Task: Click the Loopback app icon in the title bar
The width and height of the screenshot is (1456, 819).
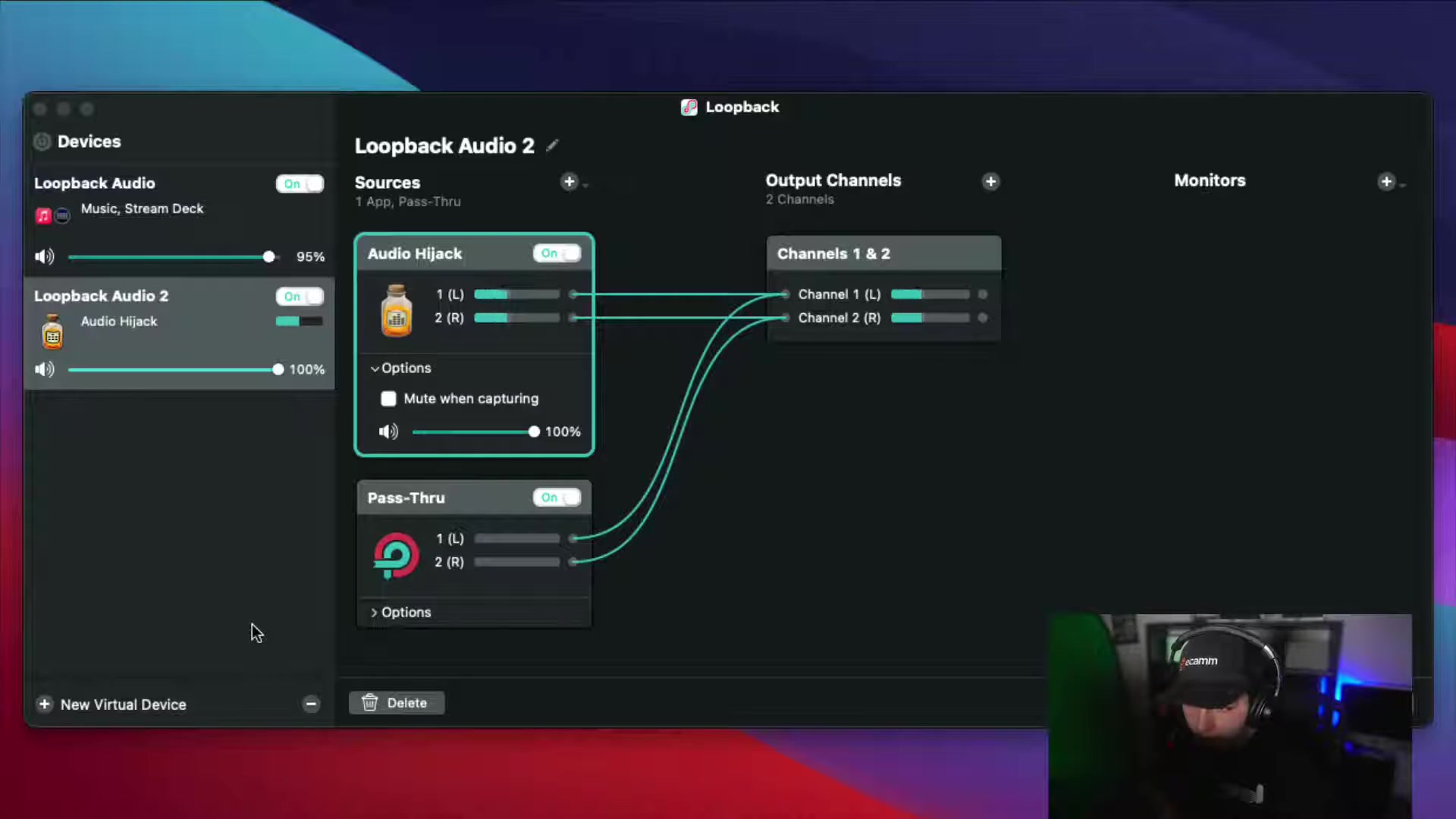Action: [x=689, y=107]
